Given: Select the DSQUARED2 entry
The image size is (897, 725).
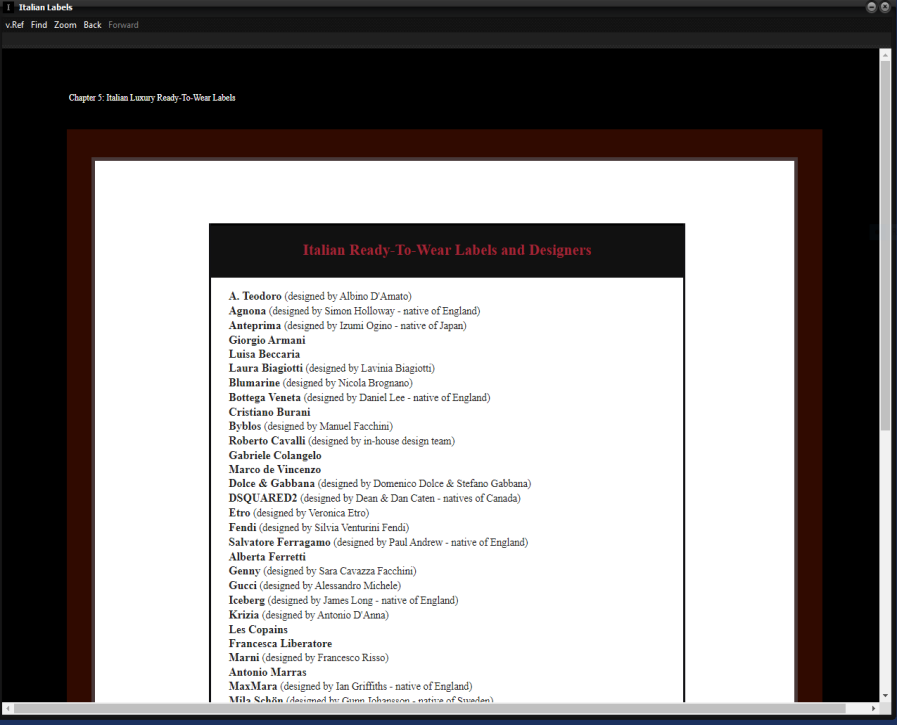Looking at the screenshot, I should click(375, 498).
